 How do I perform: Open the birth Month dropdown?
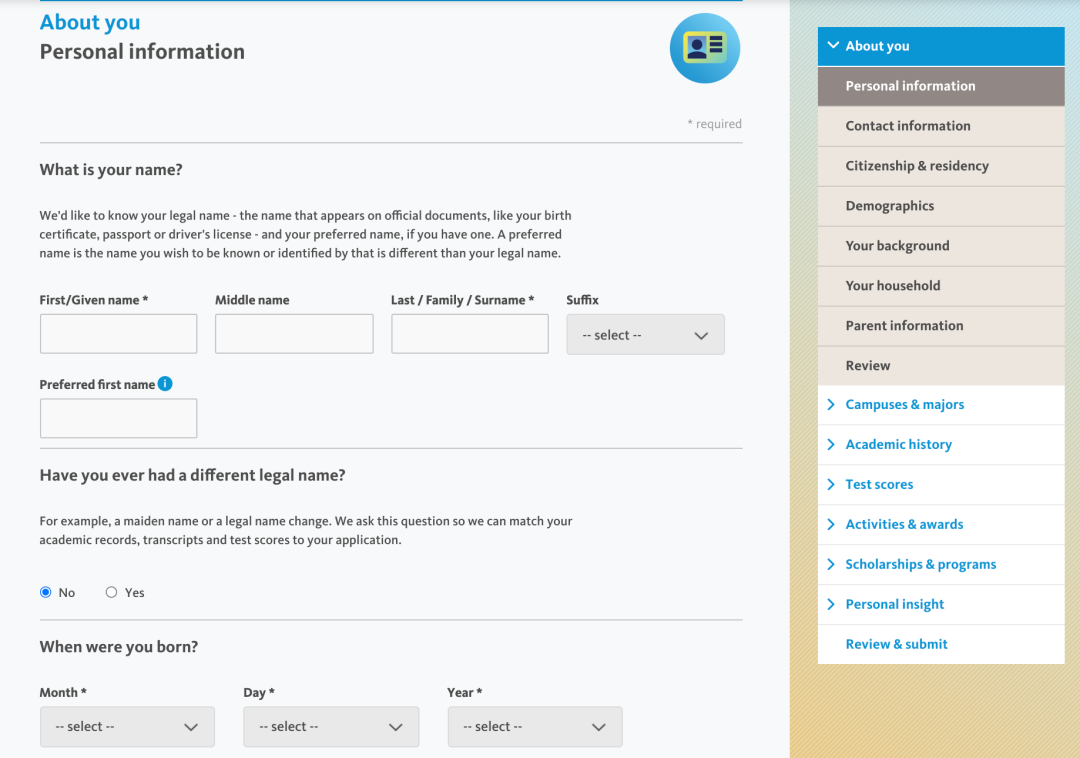point(127,727)
